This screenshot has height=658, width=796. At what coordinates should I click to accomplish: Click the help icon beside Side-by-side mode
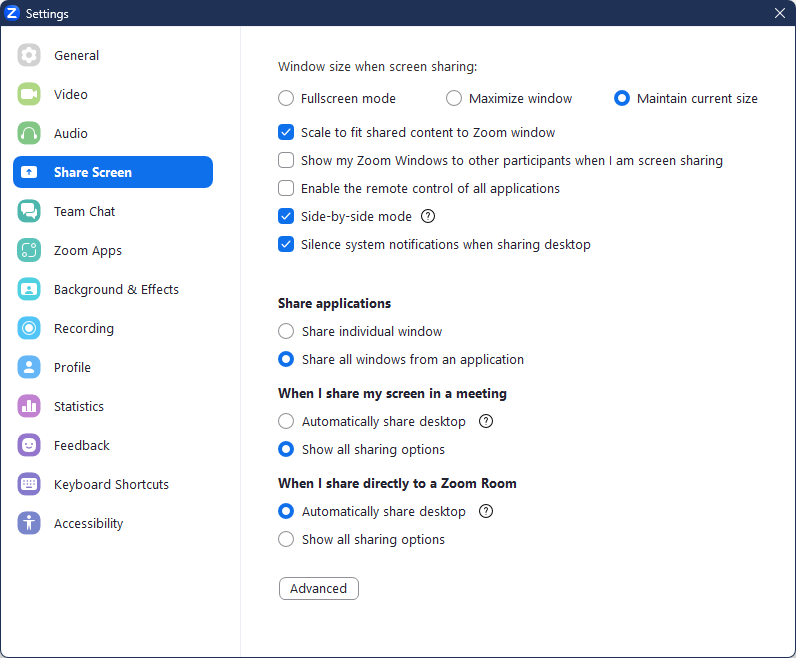point(428,216)
